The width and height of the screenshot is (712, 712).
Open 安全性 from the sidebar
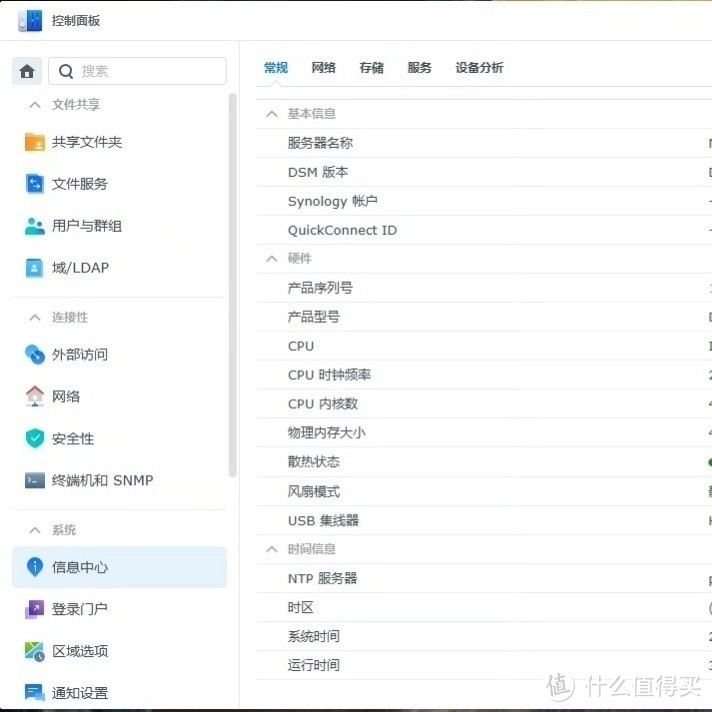[x=73, y=439]
